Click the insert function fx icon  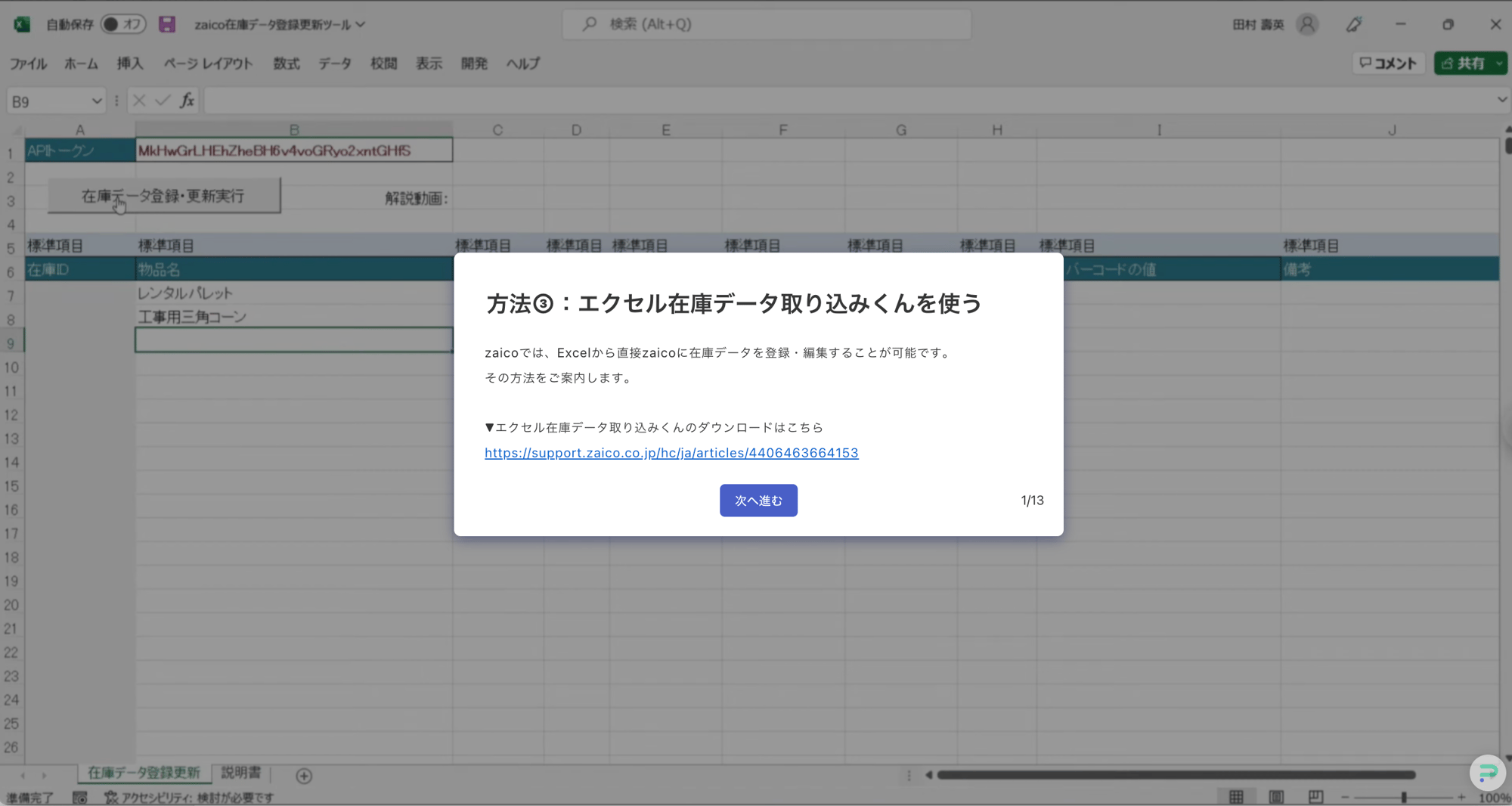coord(187,101)
